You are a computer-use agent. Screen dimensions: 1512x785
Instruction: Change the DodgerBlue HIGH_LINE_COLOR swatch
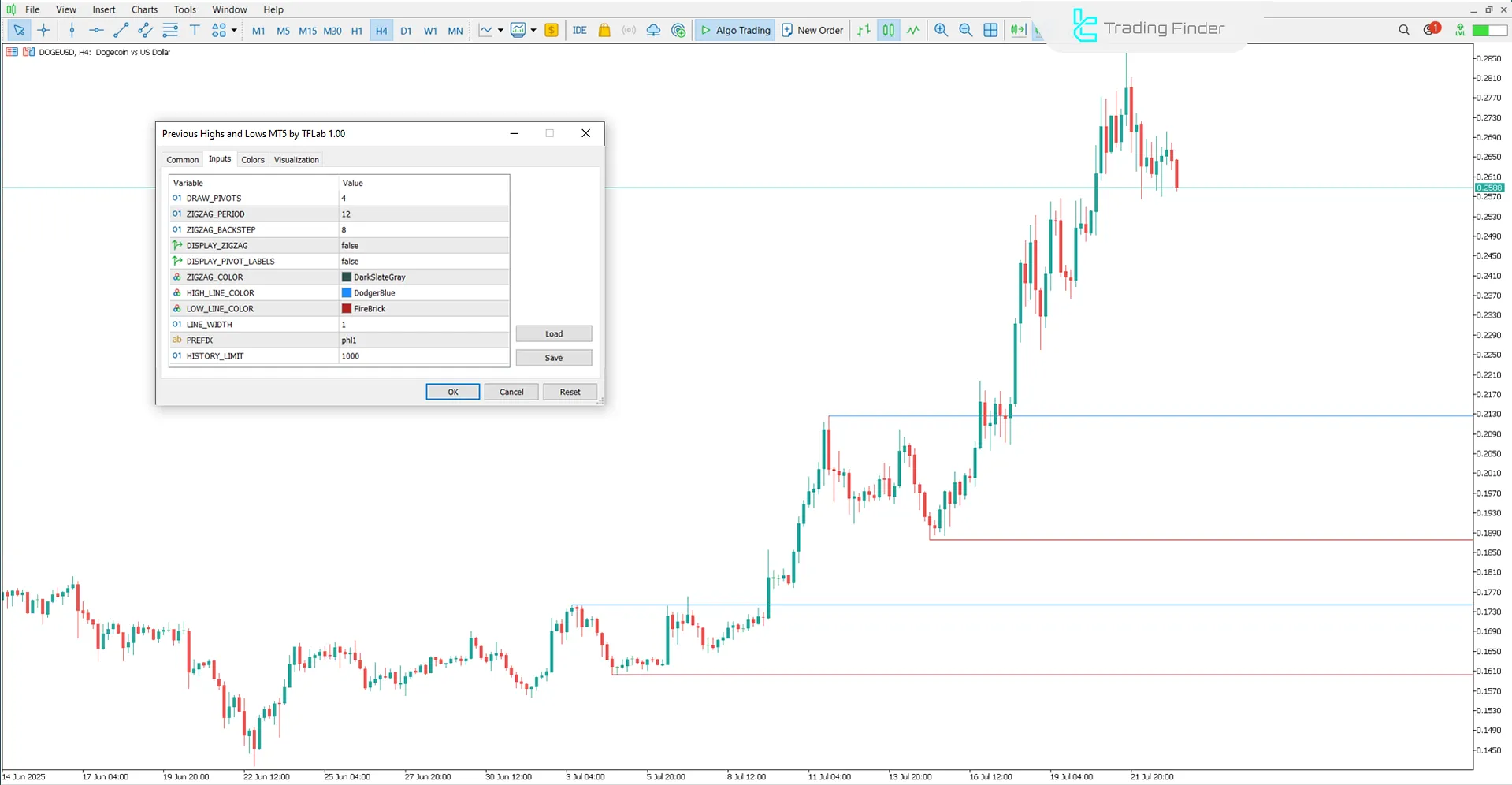click(346, 292)
